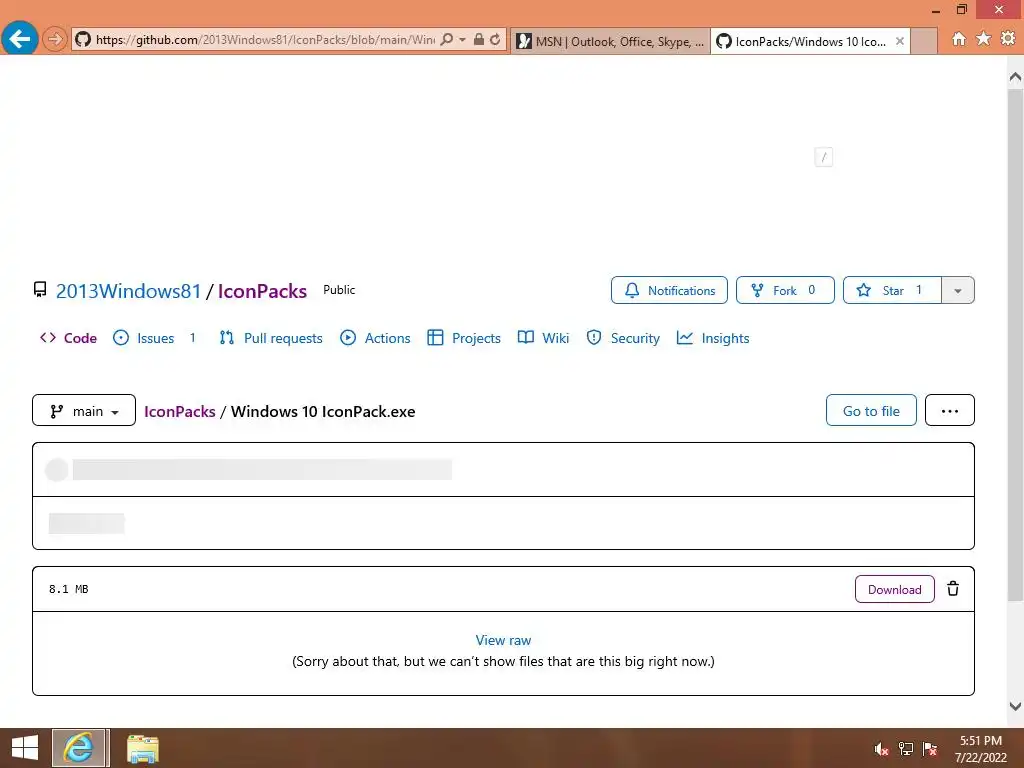
Task: Open browser Tools gear icon
Action: click(1008, 39)
